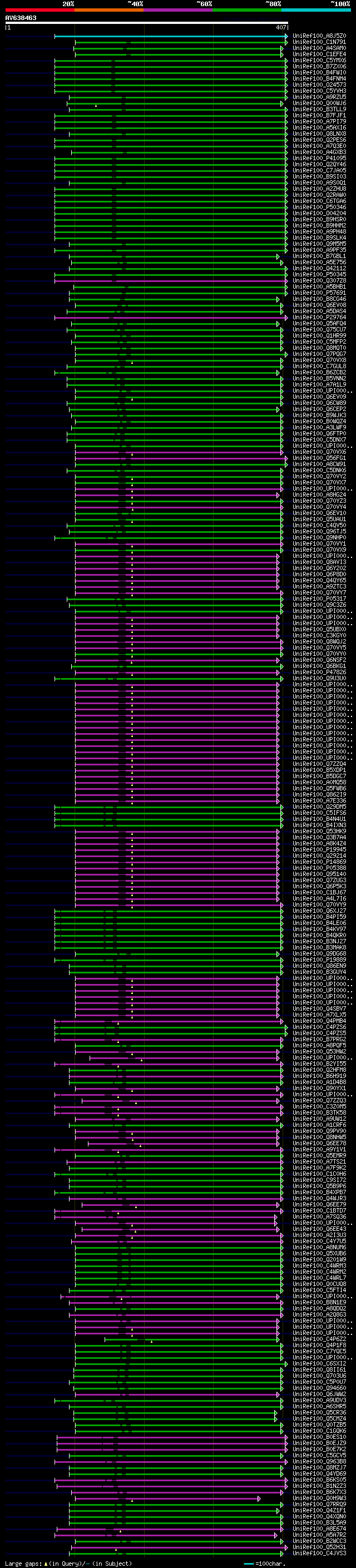Open hit UniRef100_A9RZU5
Screen dimensions: 356x1568
(x=319, y=97)
